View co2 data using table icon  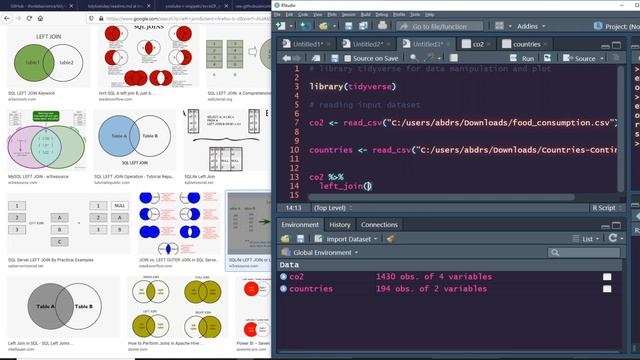point(607,277)
